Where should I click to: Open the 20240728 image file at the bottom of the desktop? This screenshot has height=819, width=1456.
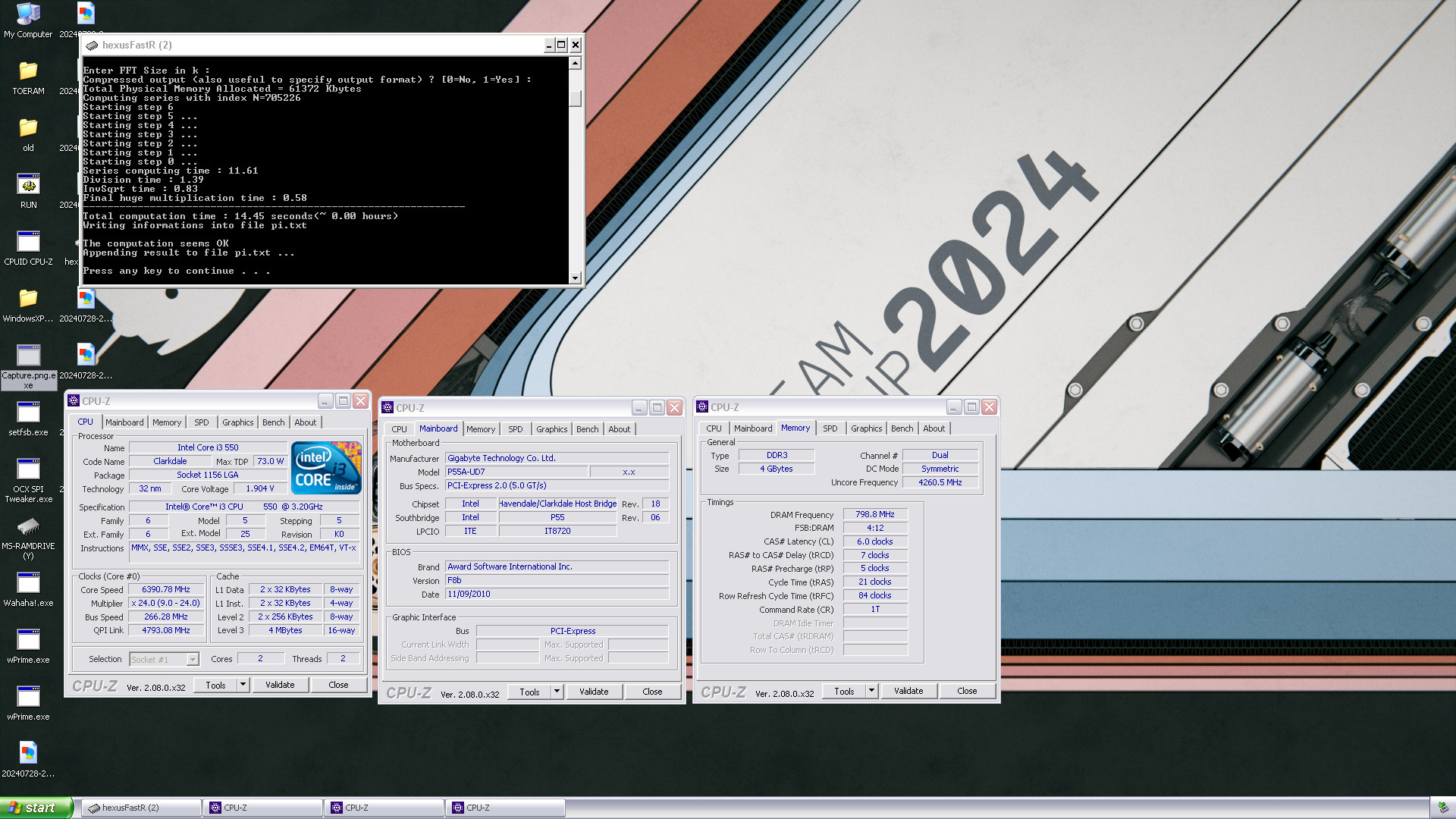(28, 760)
